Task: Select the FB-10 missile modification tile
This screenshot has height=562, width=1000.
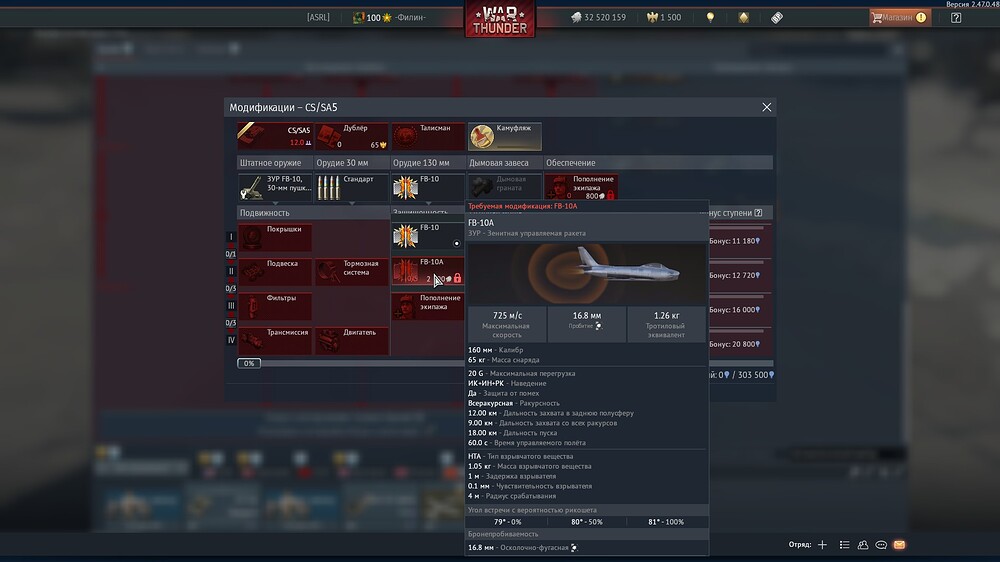Action: [428, 237]
